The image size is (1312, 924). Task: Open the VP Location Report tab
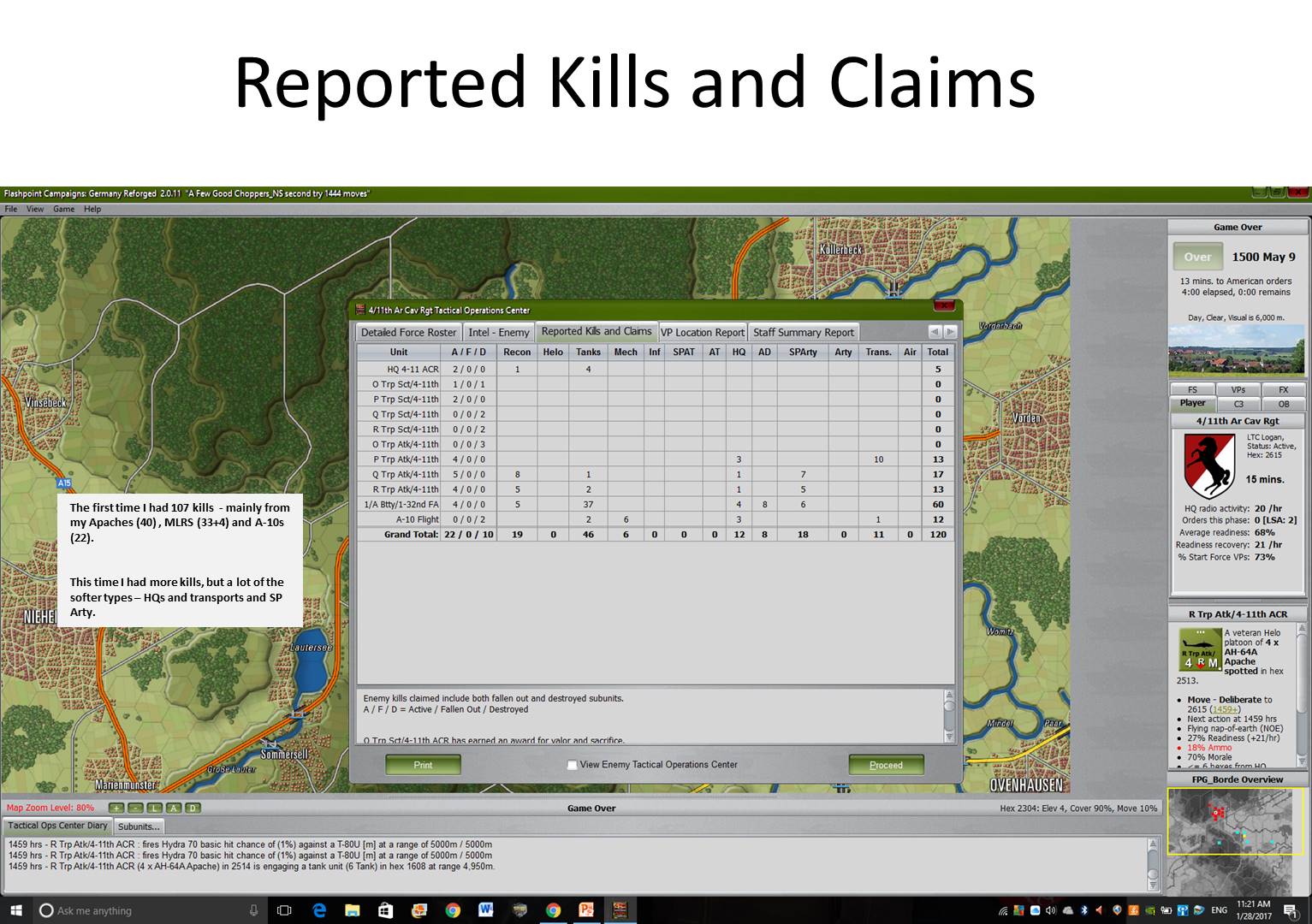tap(703, 332)
